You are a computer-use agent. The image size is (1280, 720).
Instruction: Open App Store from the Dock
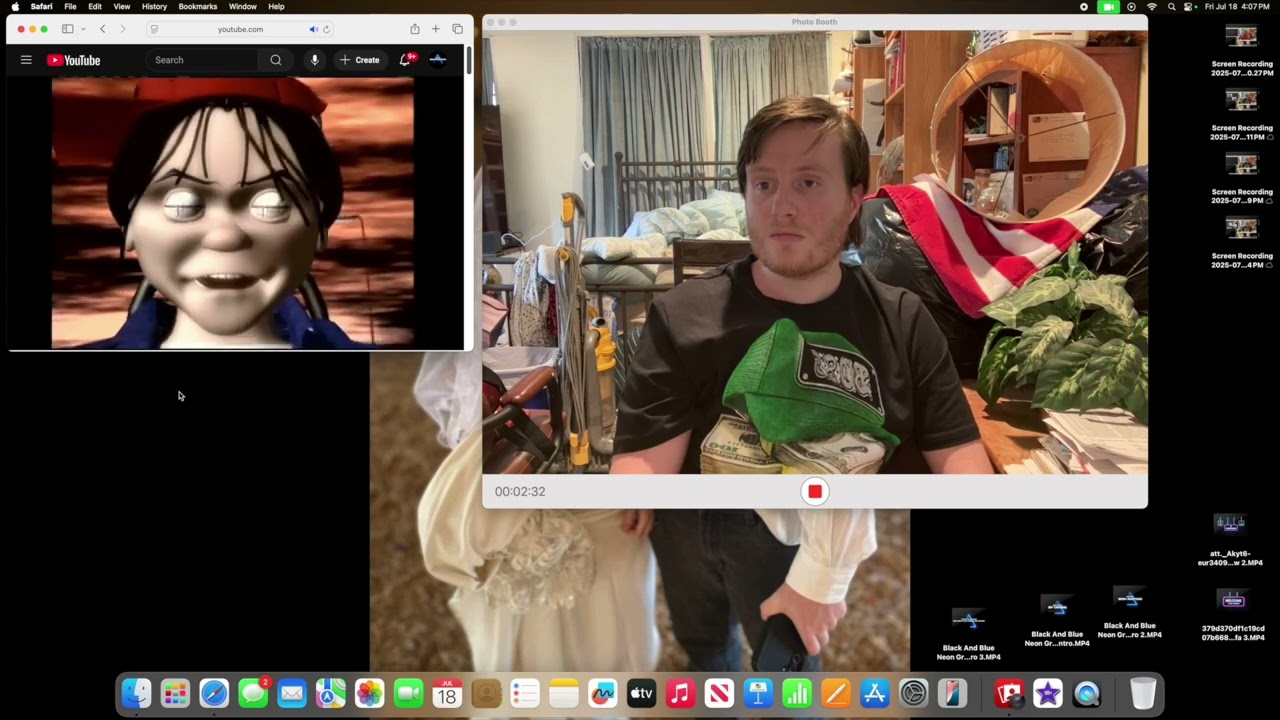tap(874, 693)
